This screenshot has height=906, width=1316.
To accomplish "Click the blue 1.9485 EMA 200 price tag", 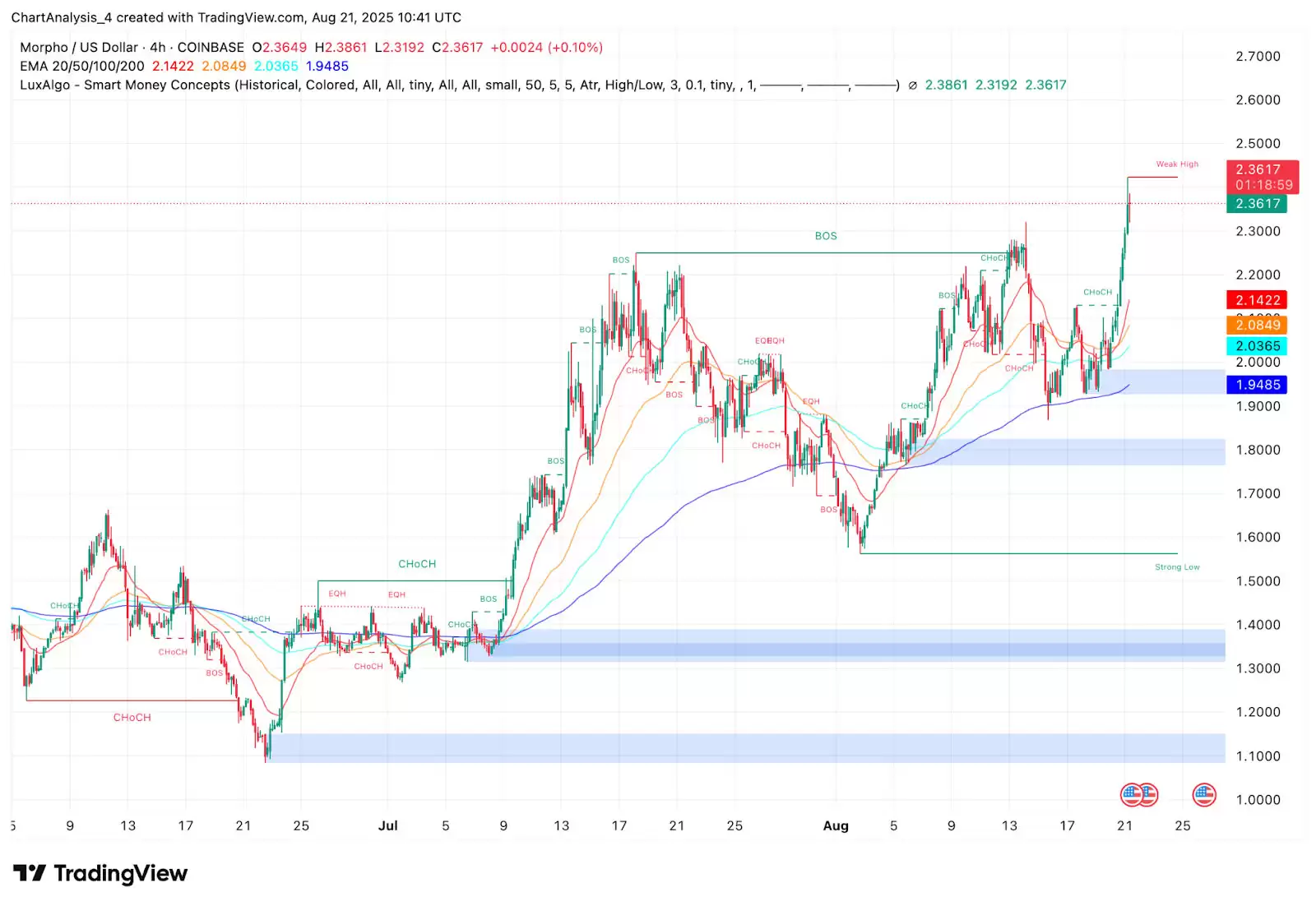I will pyautogui.click(x=1257, y=385).
